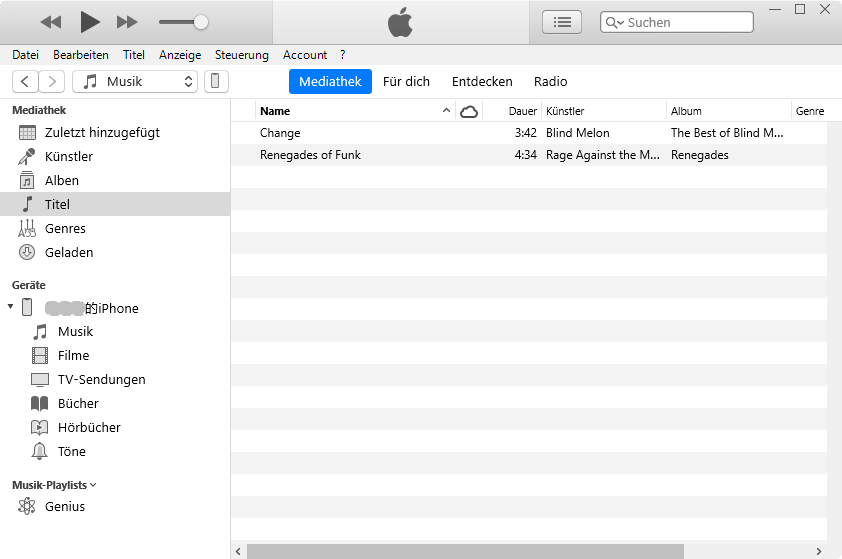Open Alben in the sidebar
Image resolution: width=842 pixels, height=559 pixels.
pos(61,180)
